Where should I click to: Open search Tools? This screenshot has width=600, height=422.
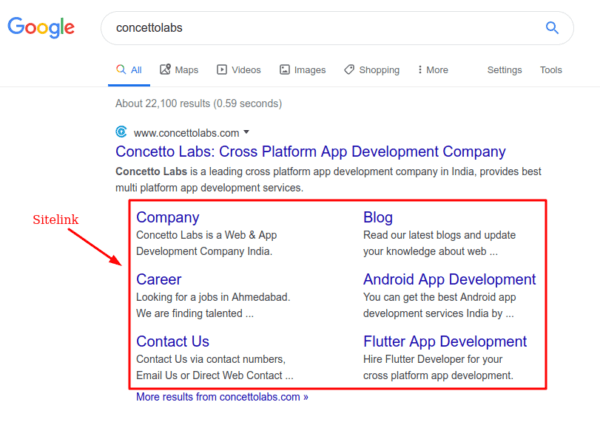(551, 70)
